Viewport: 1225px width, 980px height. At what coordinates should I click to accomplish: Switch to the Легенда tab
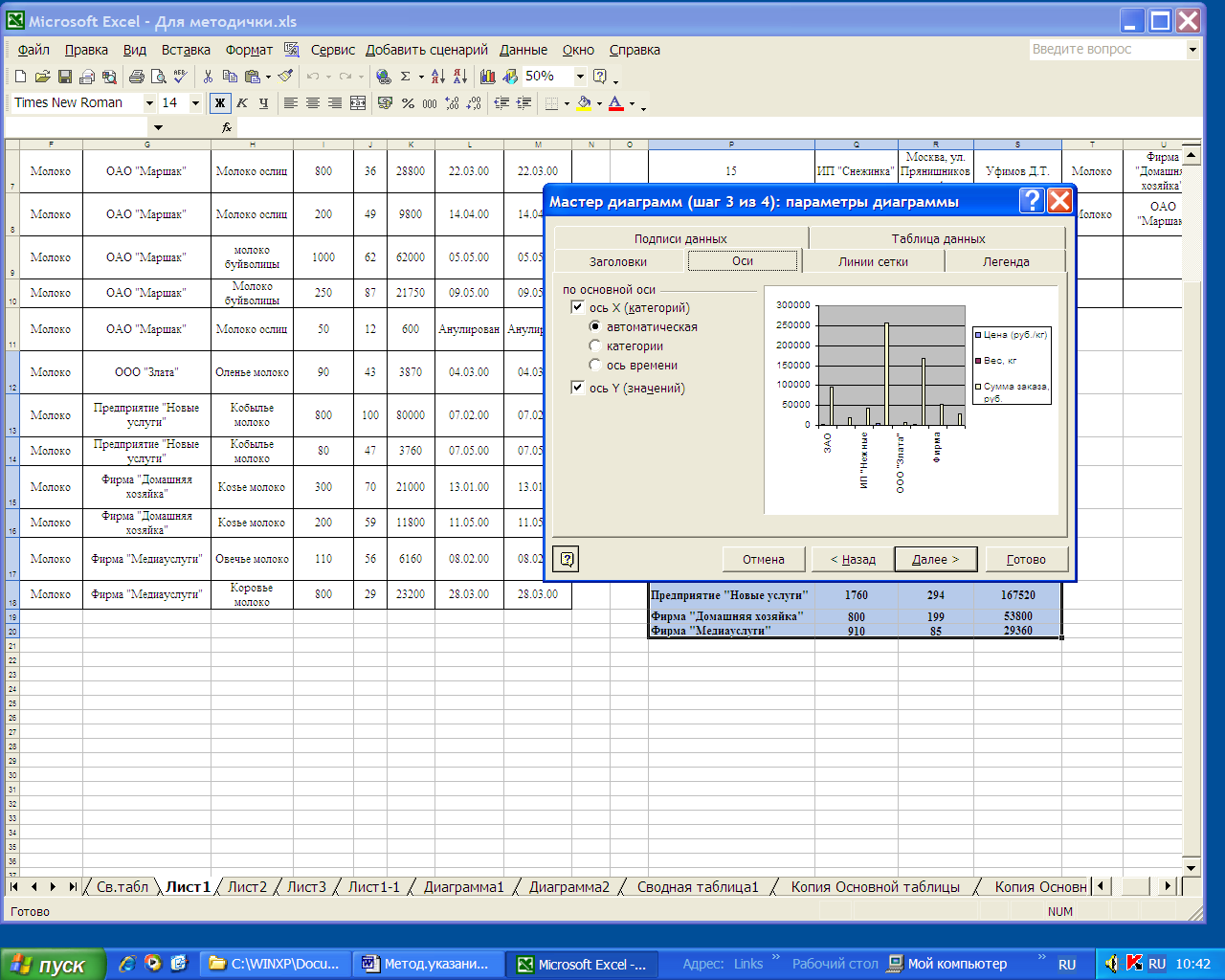1005,261
